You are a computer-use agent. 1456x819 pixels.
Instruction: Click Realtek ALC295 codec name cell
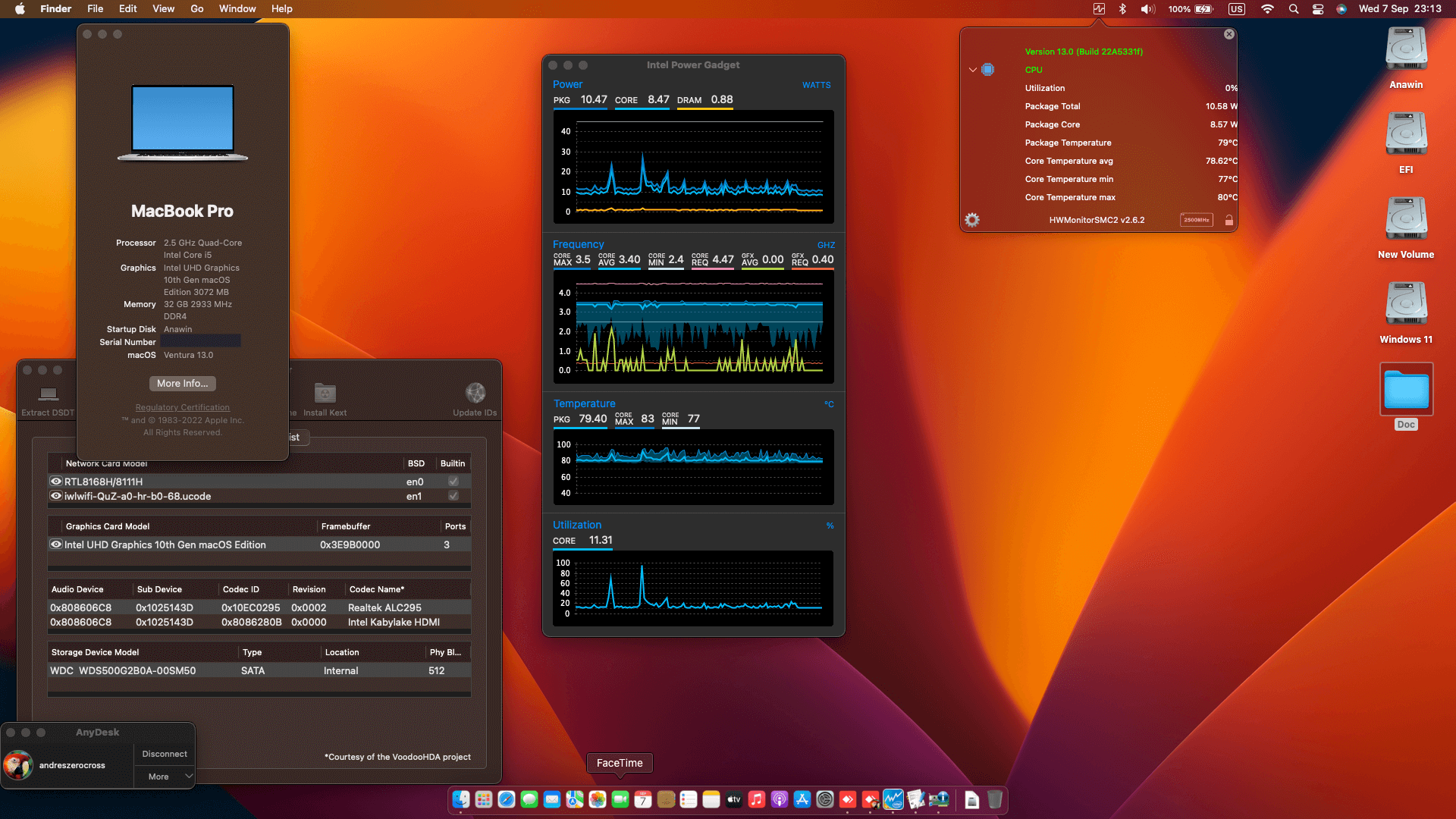coord(384,607)
